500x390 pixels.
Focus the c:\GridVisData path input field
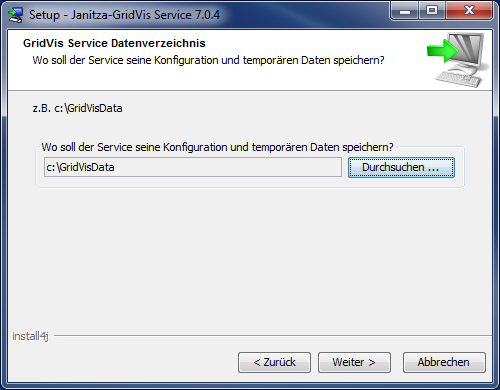(x=193, y=167)
